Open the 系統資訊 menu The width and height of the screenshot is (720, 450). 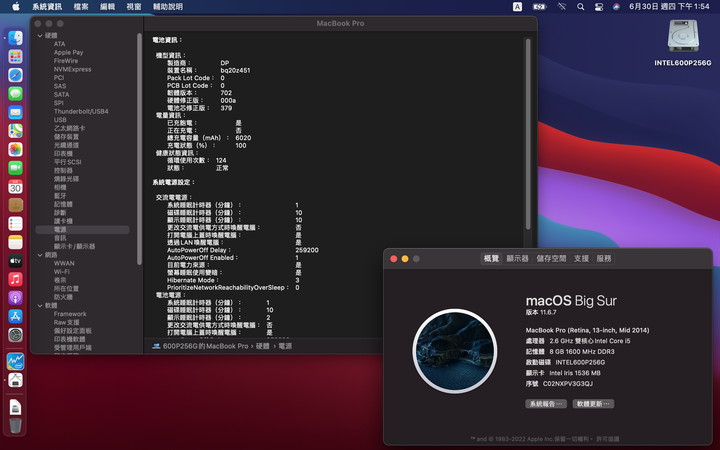[47, 6]
